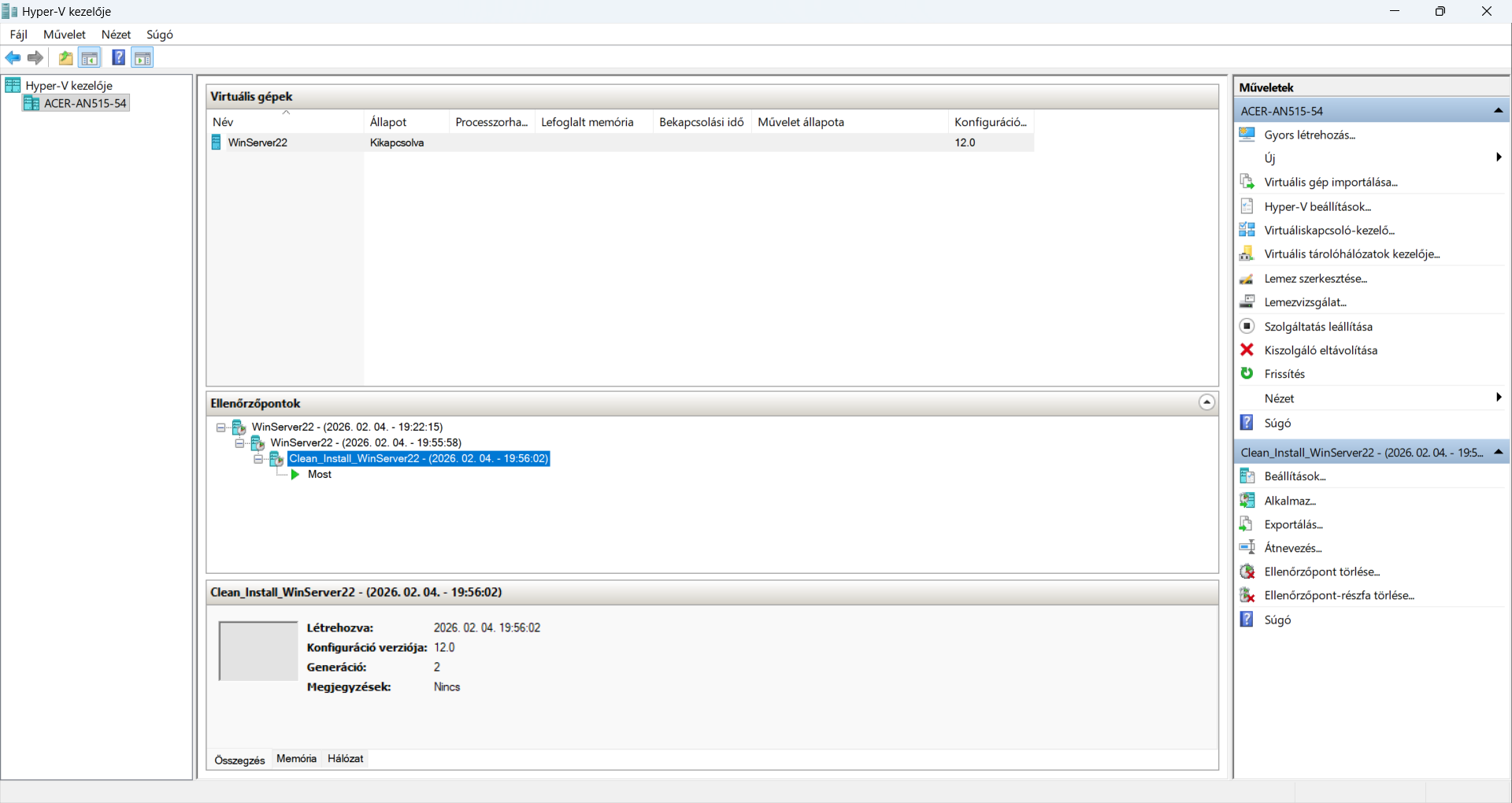Click the Virtuális gép importálása icon
This screenshot has height=803, width=1512.
[x=1247, y=182]
